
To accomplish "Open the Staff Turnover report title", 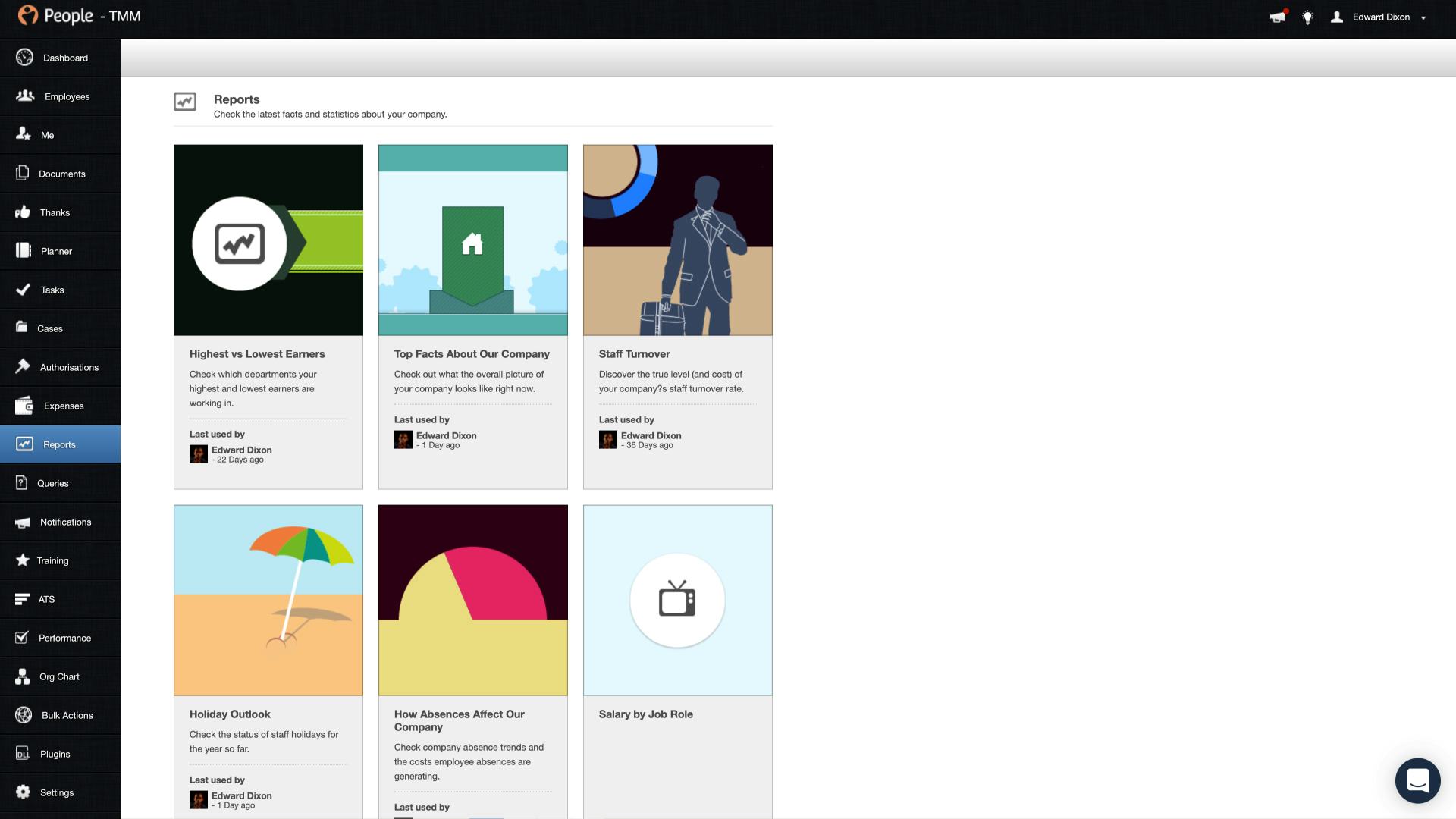I will coord(634,354).
